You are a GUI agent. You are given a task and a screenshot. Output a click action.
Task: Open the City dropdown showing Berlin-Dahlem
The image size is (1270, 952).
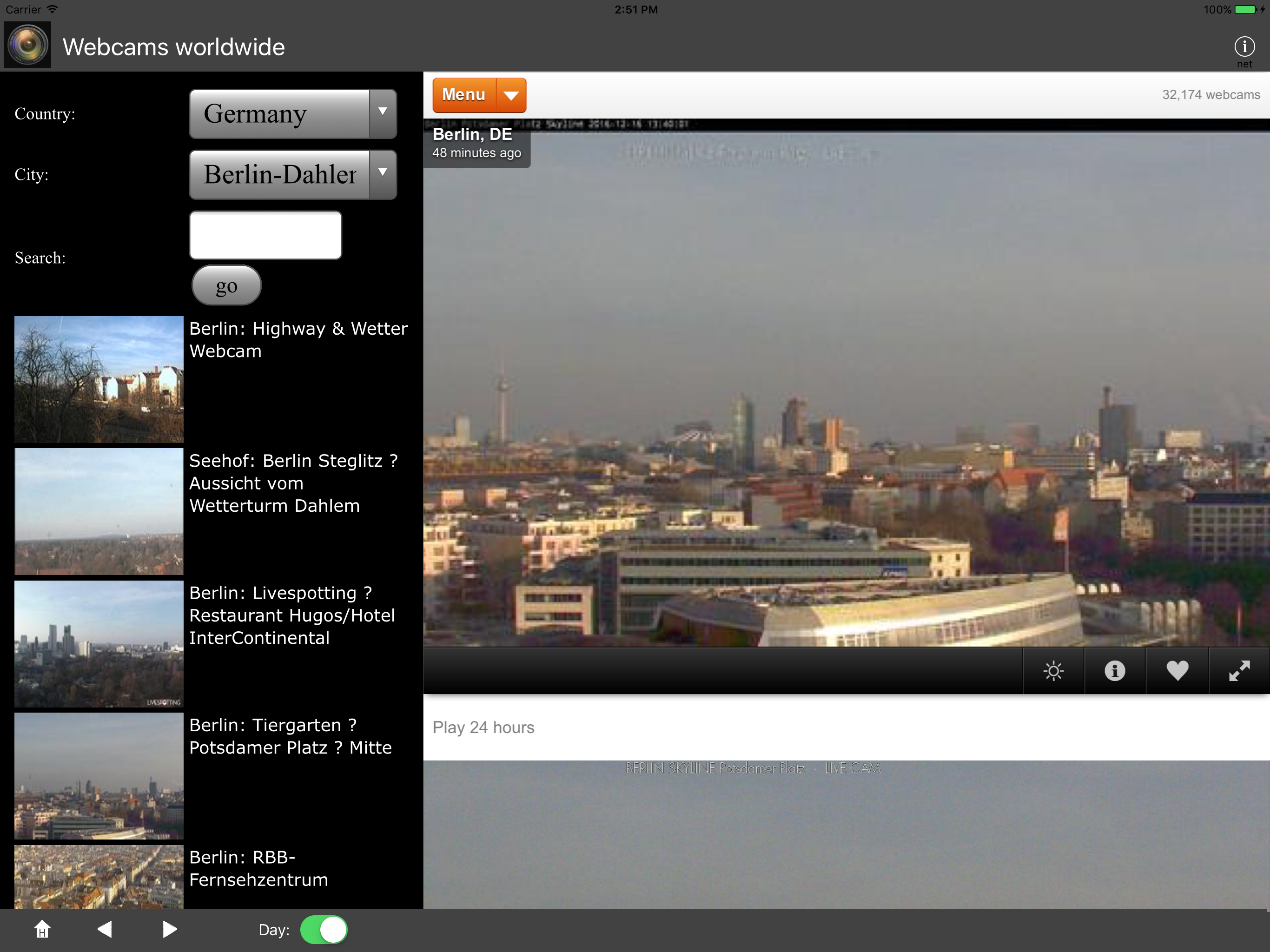[293, 175]
